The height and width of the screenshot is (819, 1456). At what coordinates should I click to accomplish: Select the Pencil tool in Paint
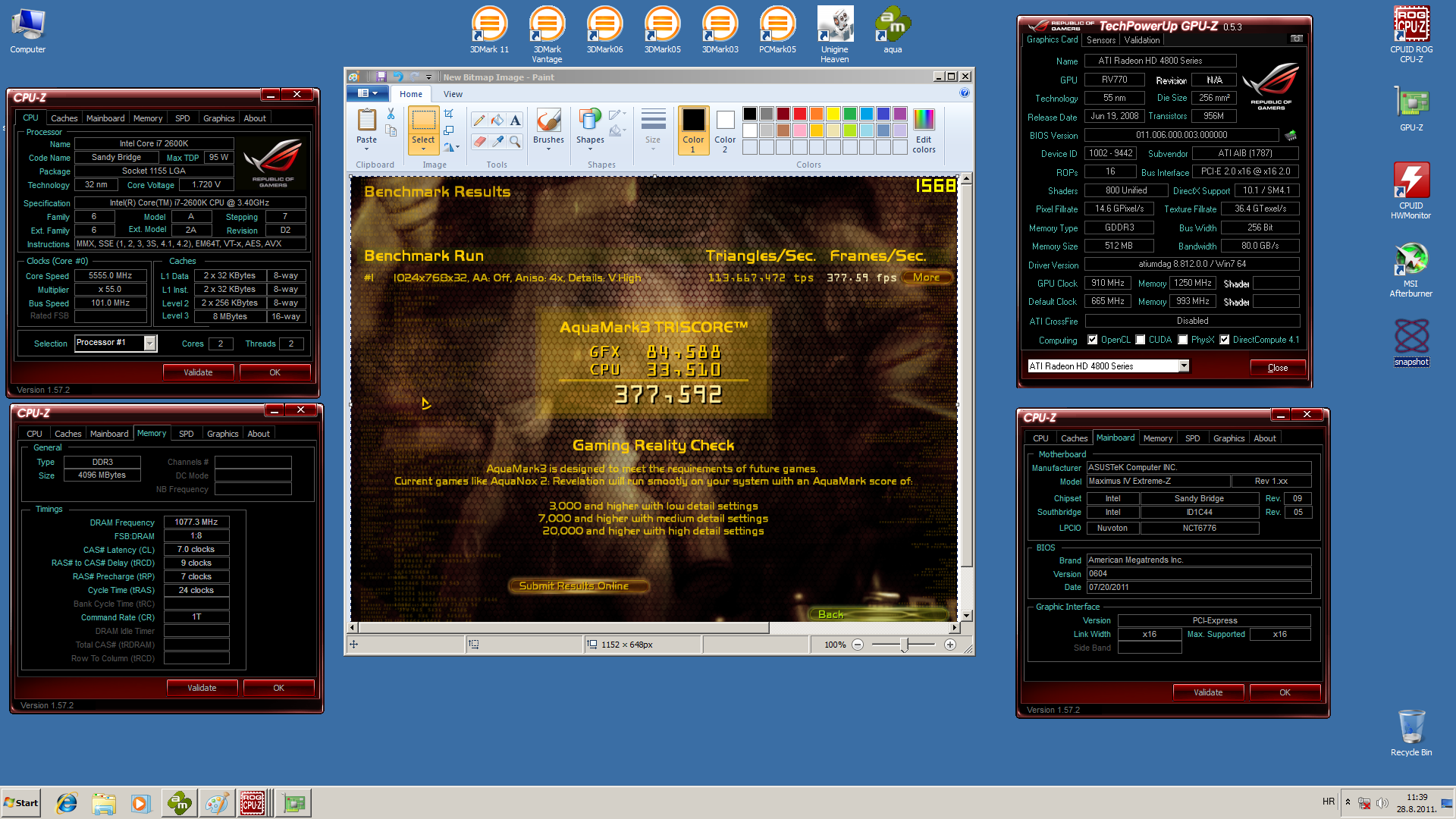[x=479, y=120]
